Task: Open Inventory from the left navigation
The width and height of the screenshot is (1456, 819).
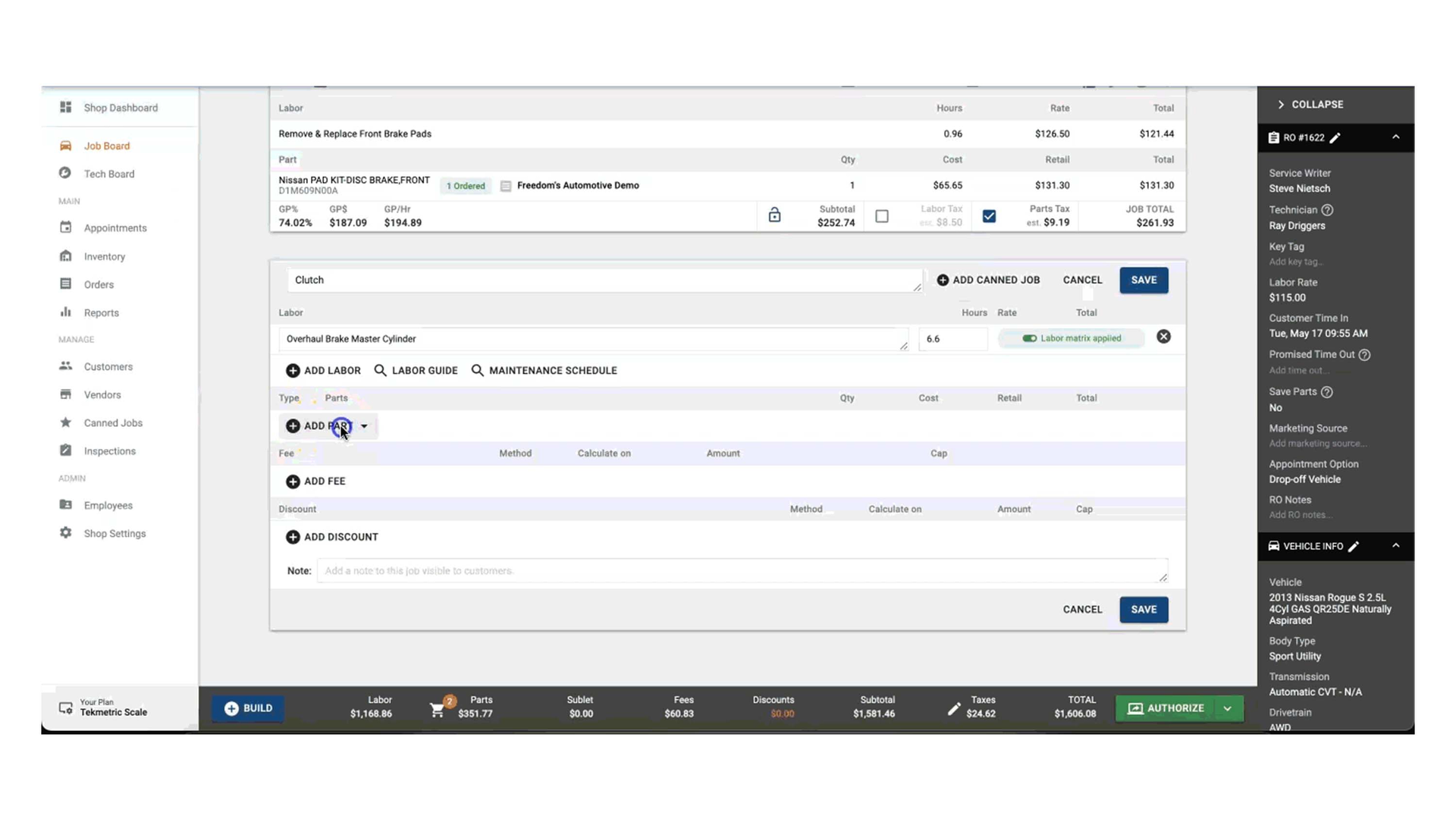Action: click(105, 256)
